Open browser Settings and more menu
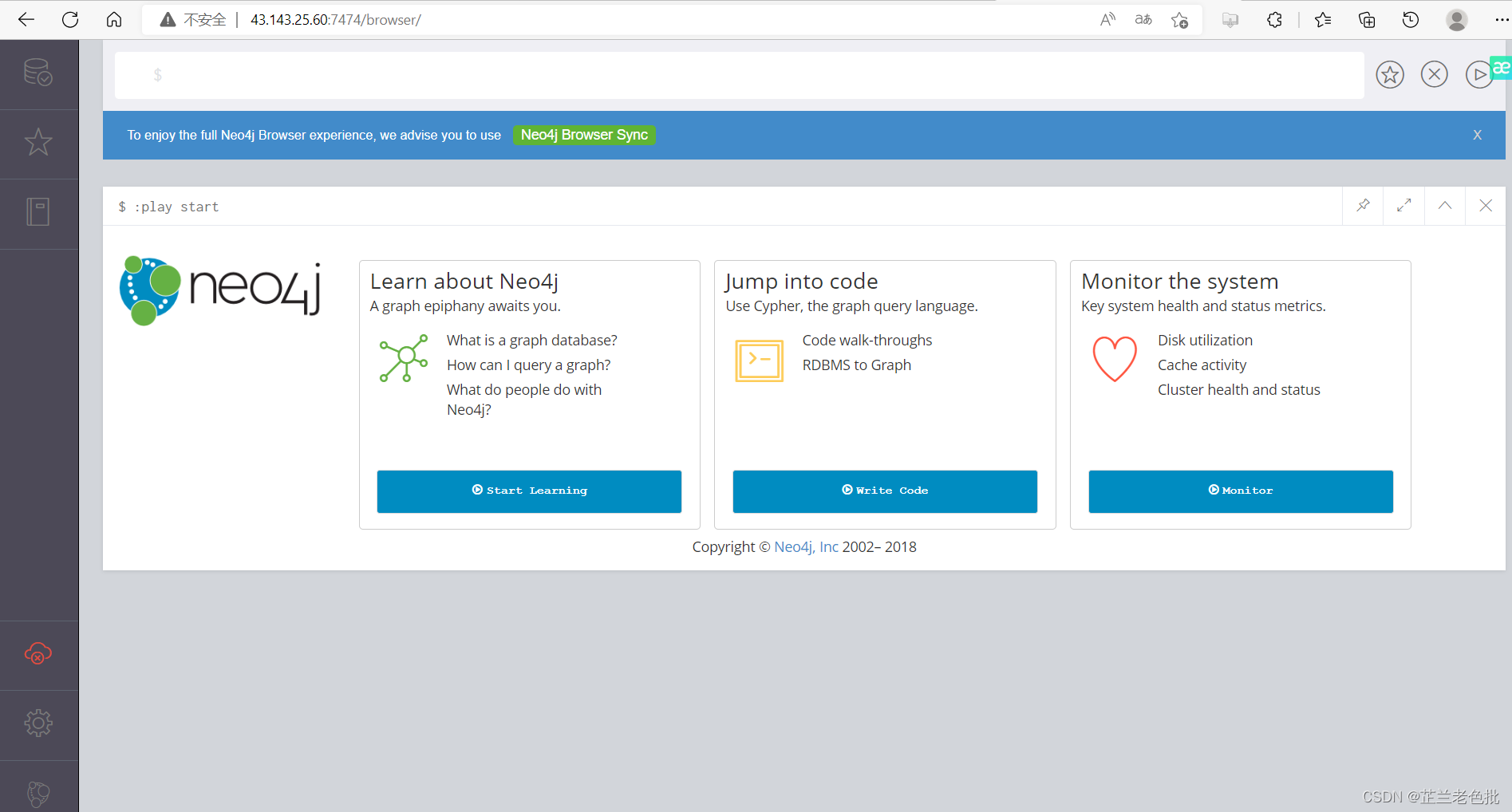 tap(1501, 20)
